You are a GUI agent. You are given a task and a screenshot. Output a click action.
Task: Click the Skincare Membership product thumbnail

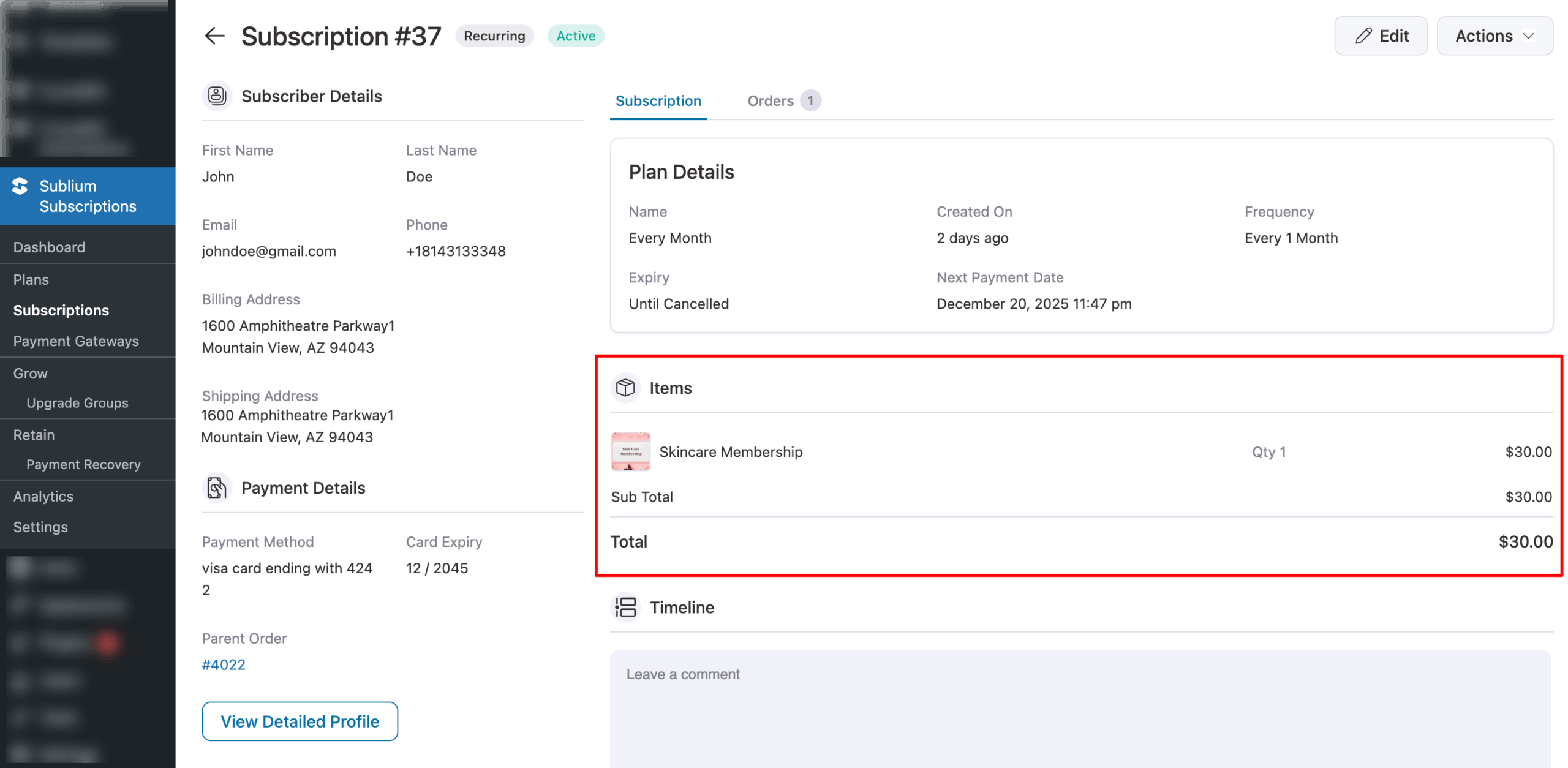coord(630,452)
